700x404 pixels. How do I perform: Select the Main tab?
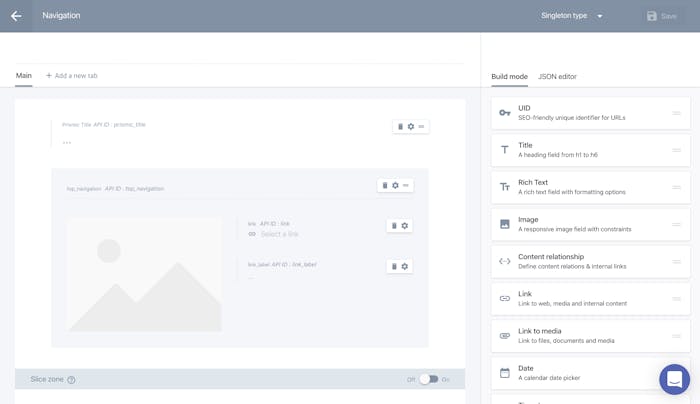[x=24, y=75]
